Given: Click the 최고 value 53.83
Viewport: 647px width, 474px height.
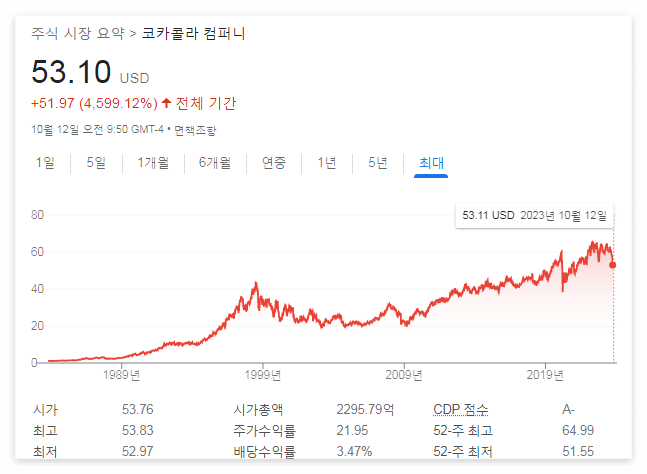Looking at the screenshot, I should [x=137, y=430].
